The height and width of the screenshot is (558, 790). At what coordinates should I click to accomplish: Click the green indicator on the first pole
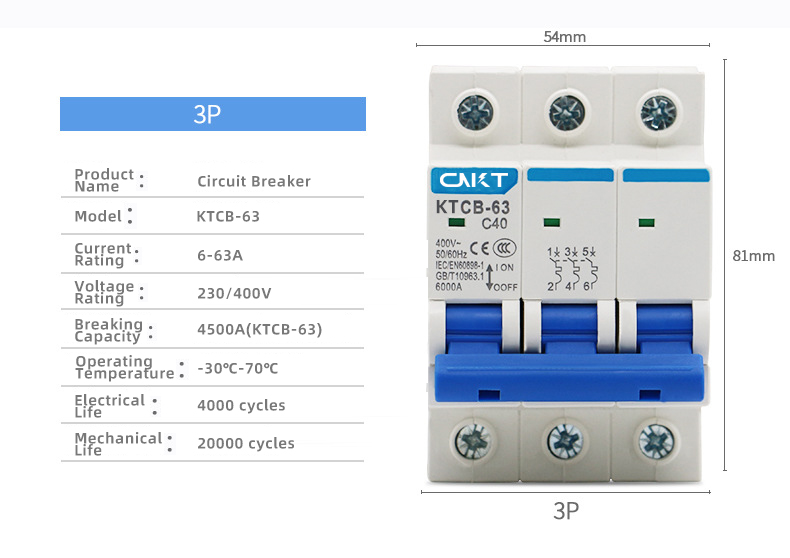click(456, 222)
